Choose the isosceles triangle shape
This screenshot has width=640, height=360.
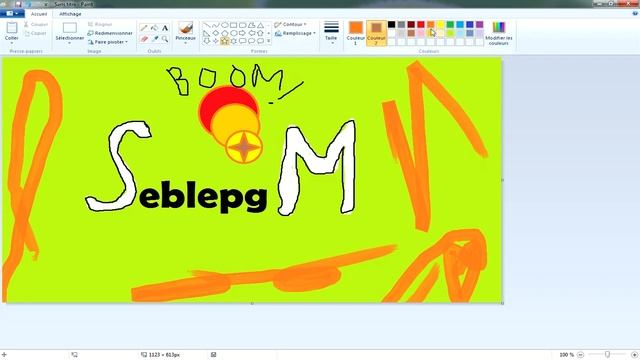pyautogui.click(x=260, y=25)
